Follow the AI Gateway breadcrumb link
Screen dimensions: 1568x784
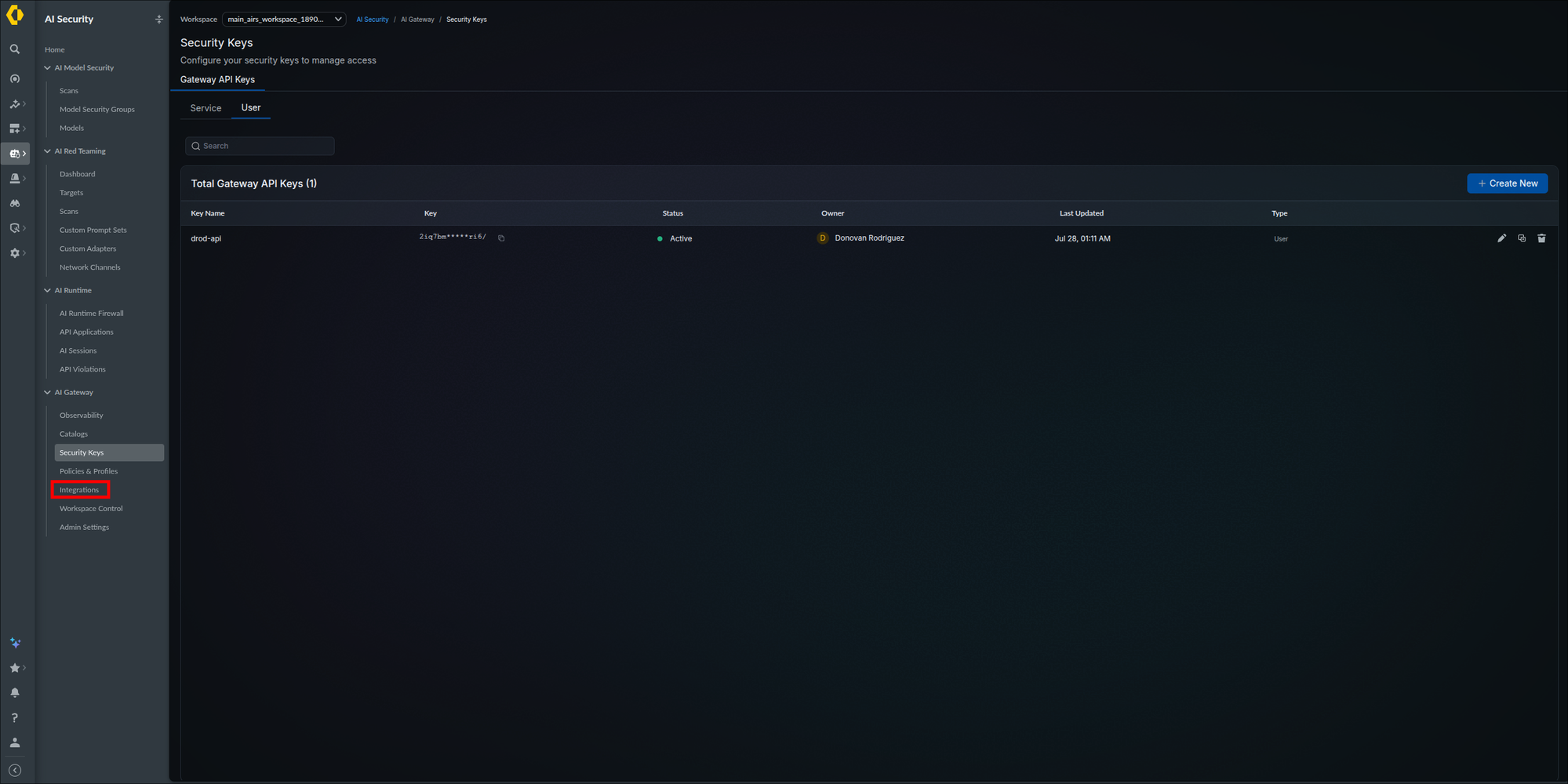pyautogui.click(x=417, y=20)
